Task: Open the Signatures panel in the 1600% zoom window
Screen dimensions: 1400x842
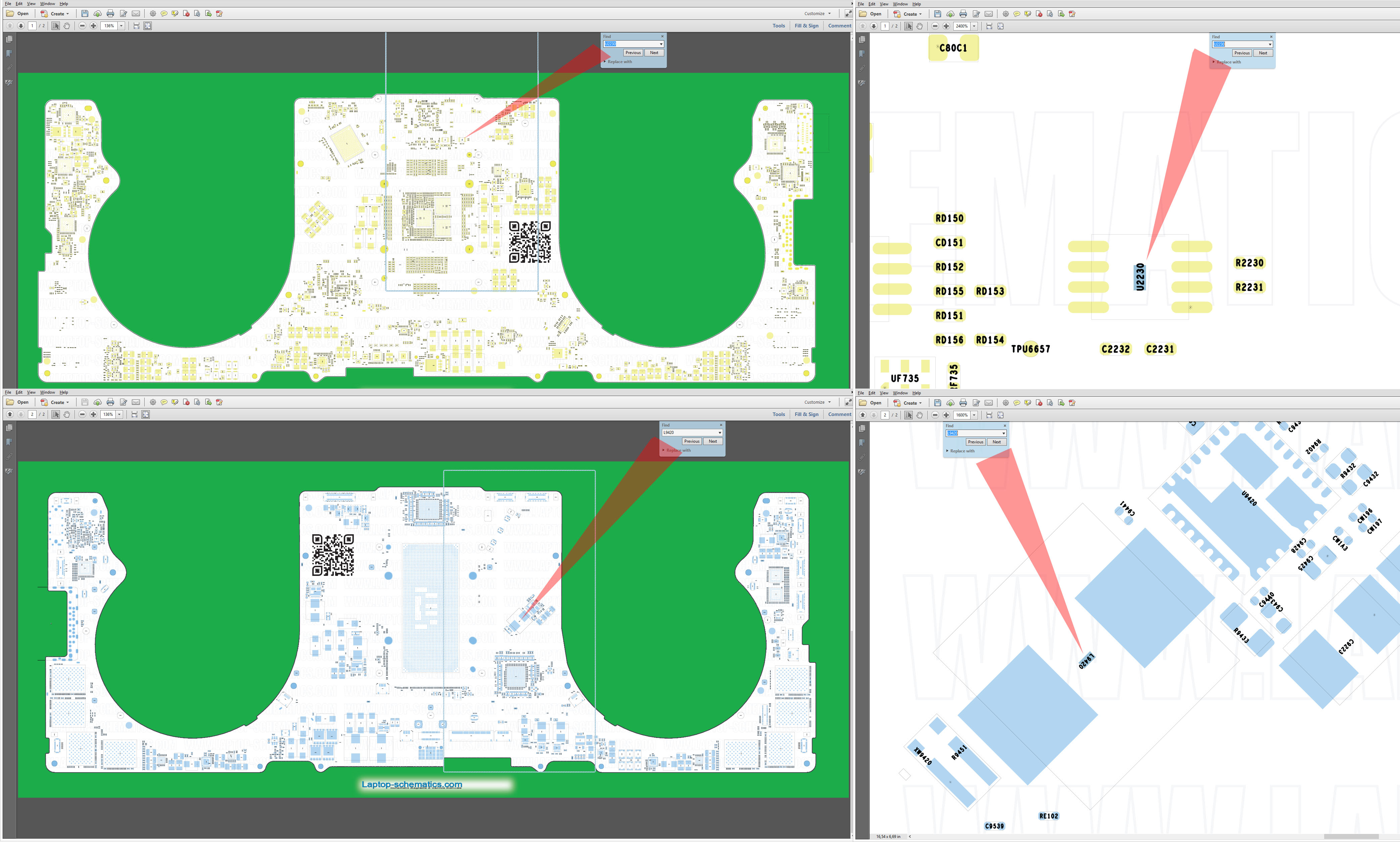Action: click(x=862, y=472)
